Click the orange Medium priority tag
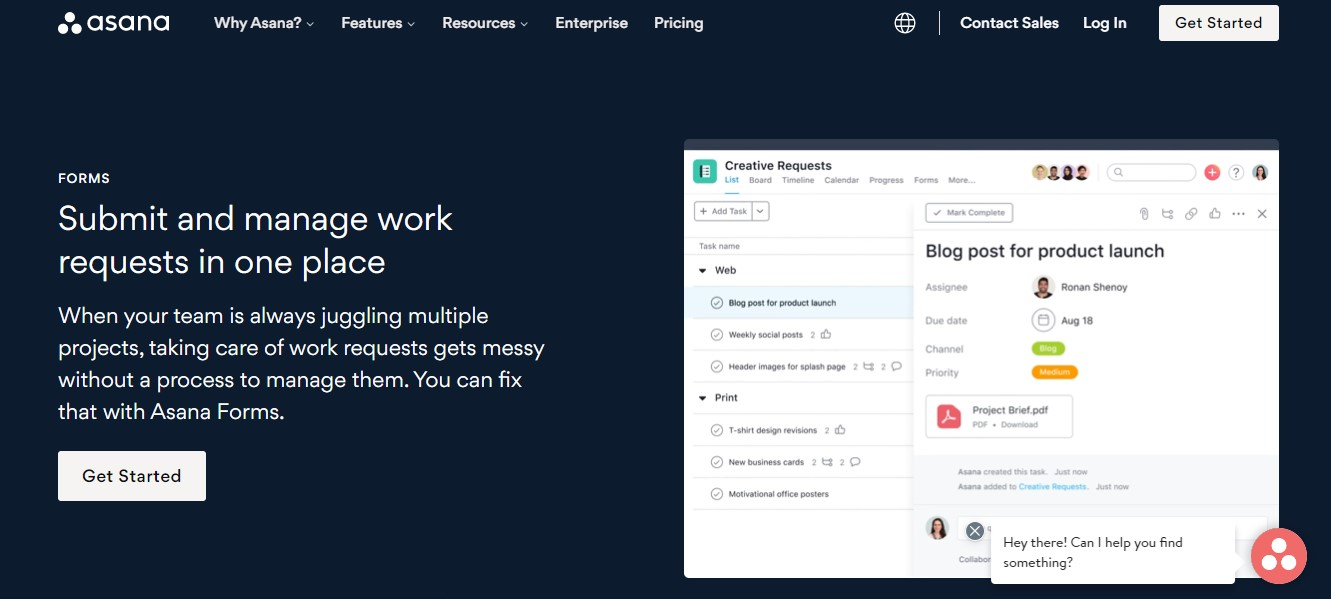 [x=1055, y=372]
